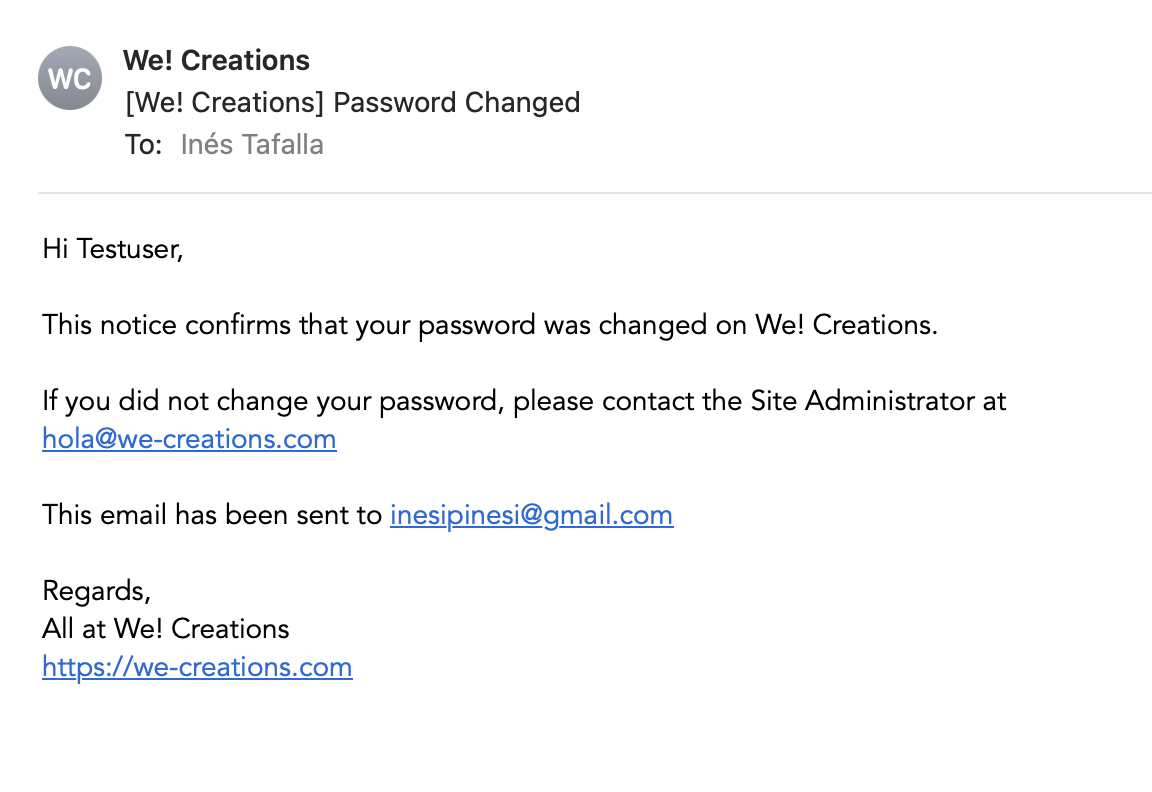Open the hola@we-creations.com email link
The height and width of the screenshot is (792, 1152).
190,439
